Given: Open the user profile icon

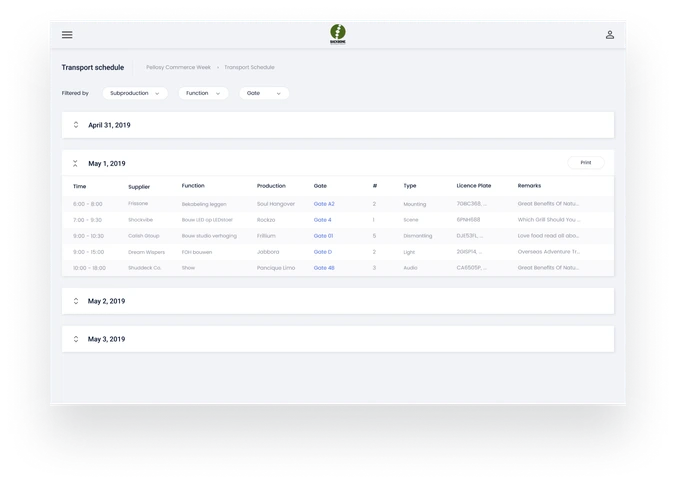Looking at the screenshot, I should [610, 35].
